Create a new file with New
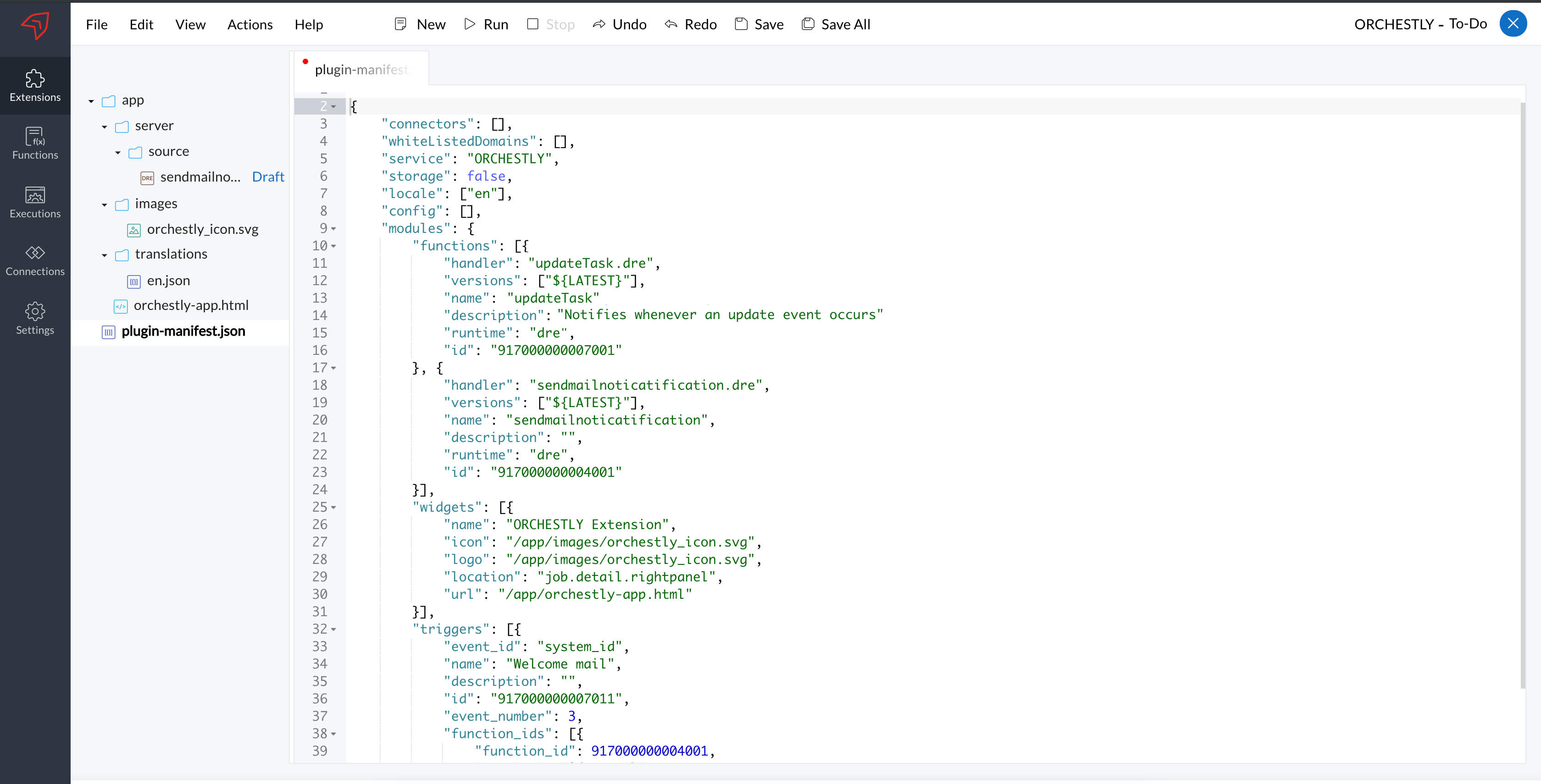 (421, 24)
